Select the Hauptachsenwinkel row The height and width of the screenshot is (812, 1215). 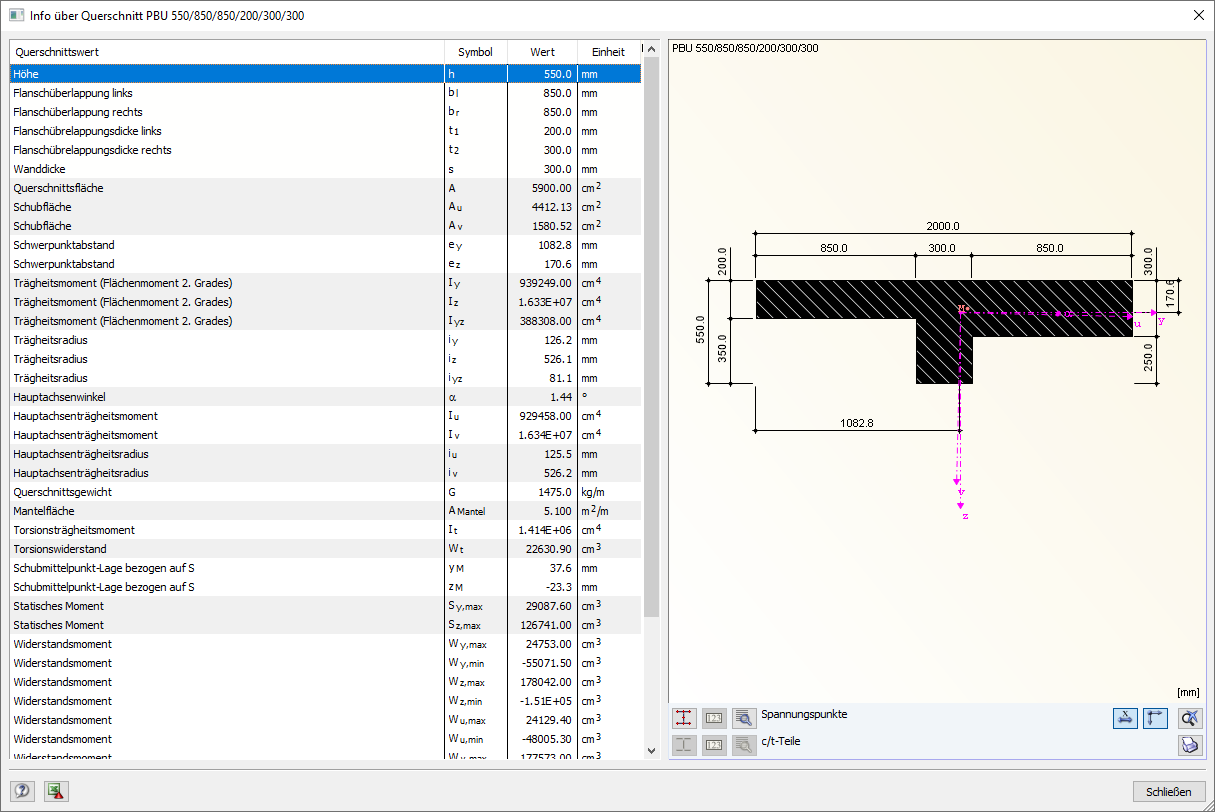click(226, 397)
